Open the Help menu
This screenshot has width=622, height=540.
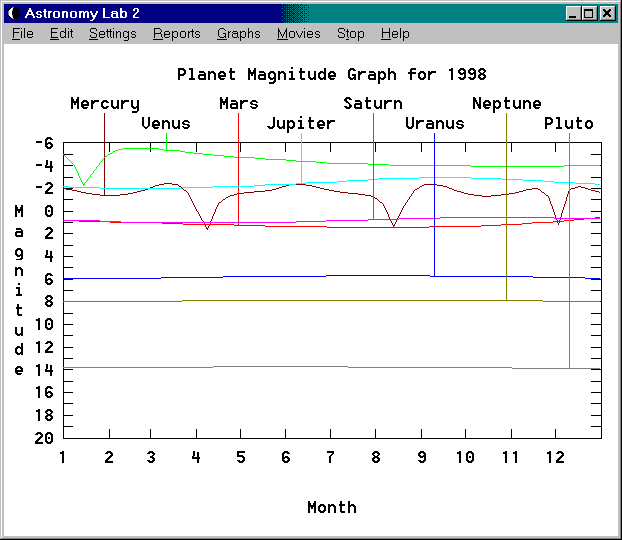pos(395,34)
